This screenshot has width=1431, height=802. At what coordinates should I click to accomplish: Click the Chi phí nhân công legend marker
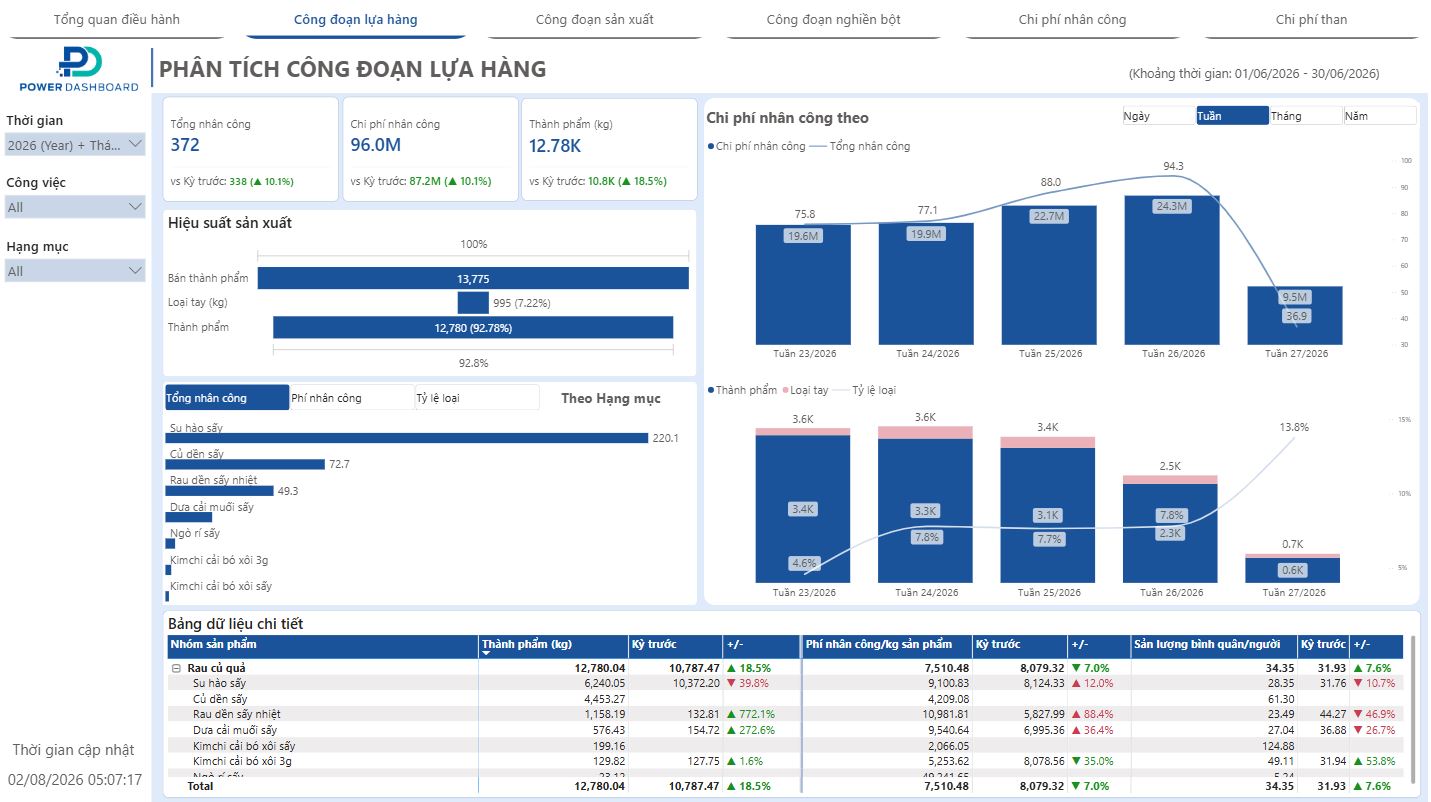(710, 146)
